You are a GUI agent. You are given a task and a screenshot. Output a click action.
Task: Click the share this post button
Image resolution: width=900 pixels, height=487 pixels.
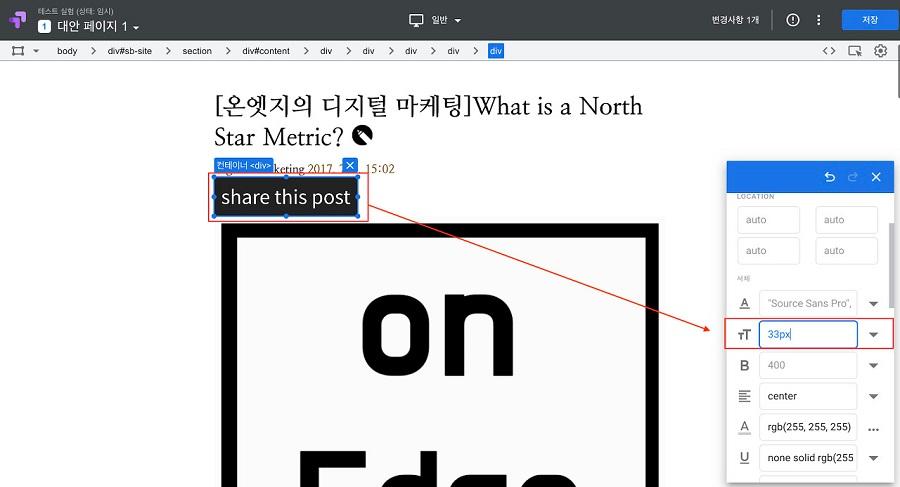[286, 197]
